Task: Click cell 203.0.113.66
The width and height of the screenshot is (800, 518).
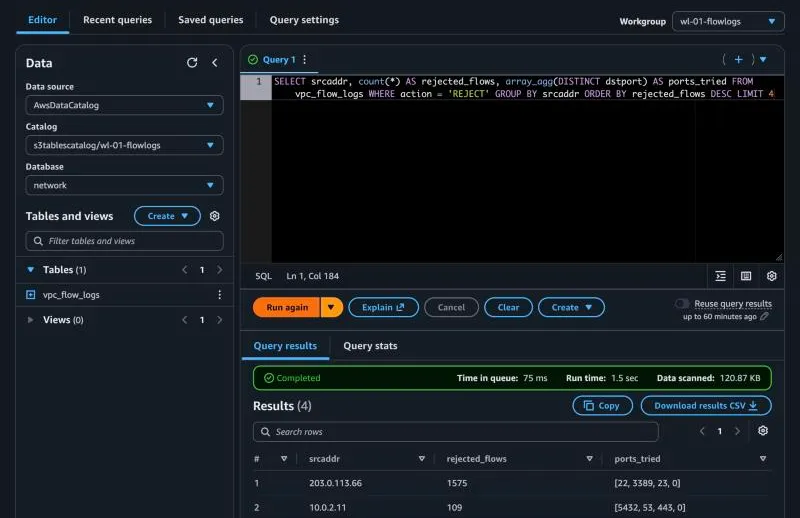Action: coord(335,483)
